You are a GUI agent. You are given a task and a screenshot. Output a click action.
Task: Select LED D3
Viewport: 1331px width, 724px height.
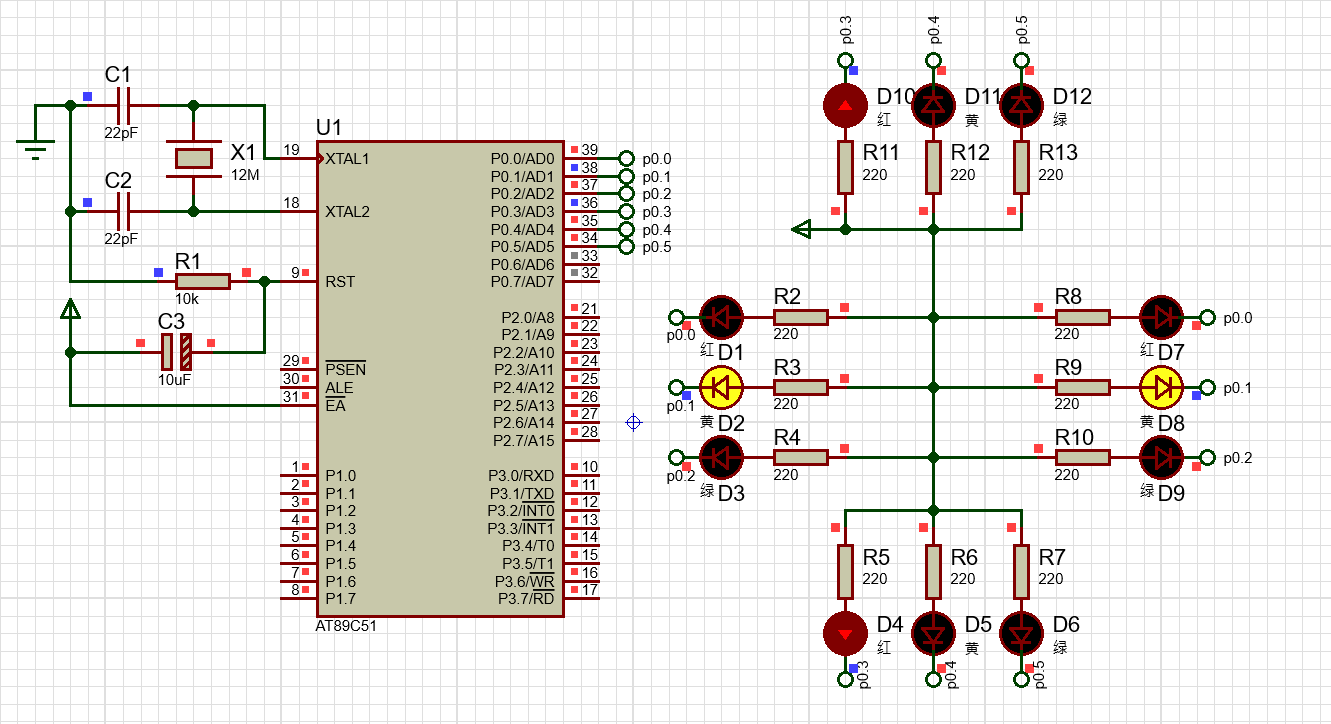pyautogui.click(x=722, y=457)
